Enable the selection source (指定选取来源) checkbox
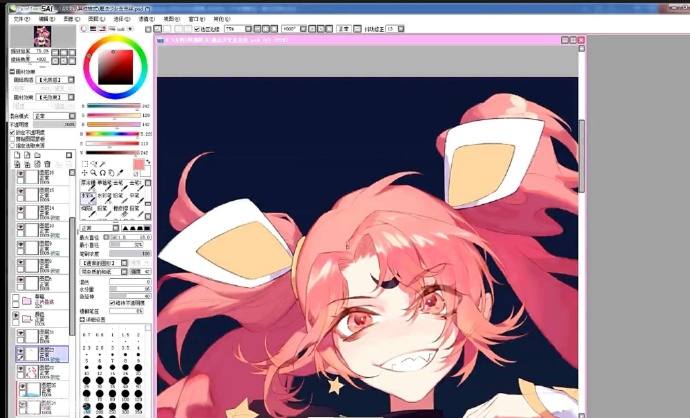 coord(12,145)
